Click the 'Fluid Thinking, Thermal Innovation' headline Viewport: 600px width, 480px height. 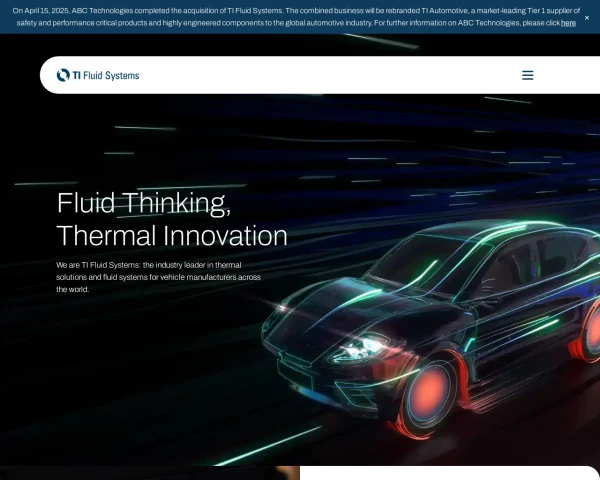click(172, 219)
